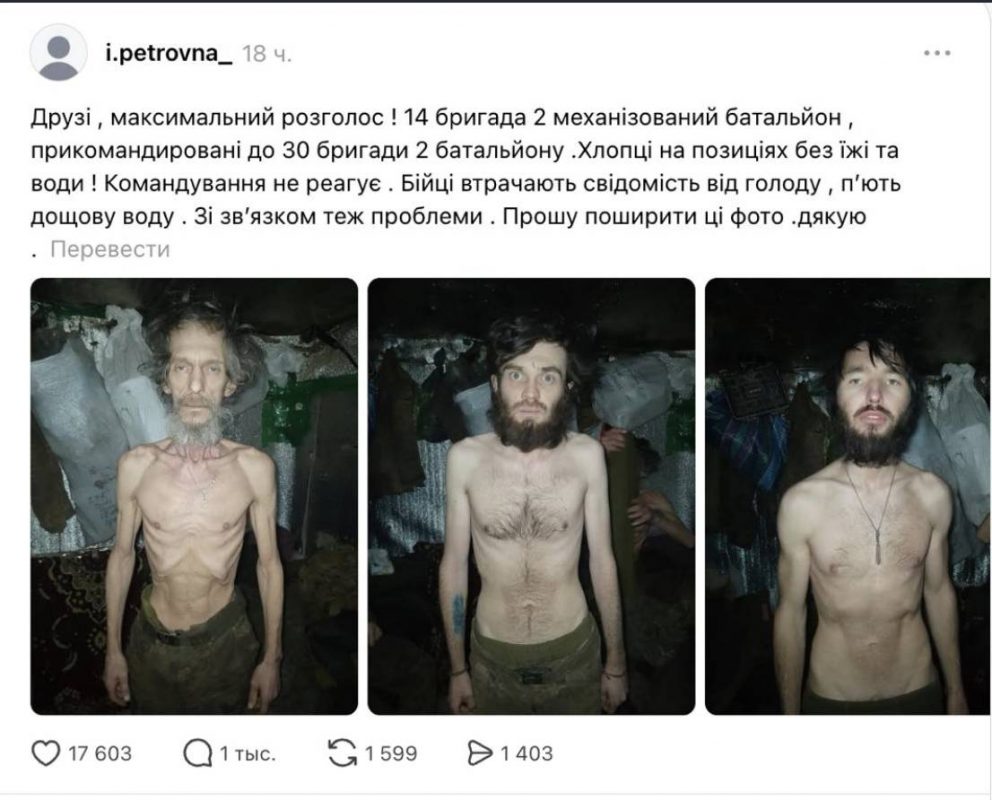This screenshot has width=992, height=800.
Task: Click the "Перевести" translate link
Action: (110, 249)
